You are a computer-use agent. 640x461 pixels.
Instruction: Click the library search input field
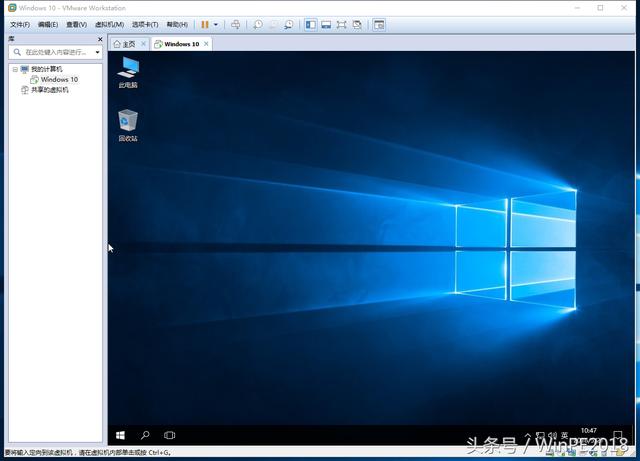click(x=55, y=52)
